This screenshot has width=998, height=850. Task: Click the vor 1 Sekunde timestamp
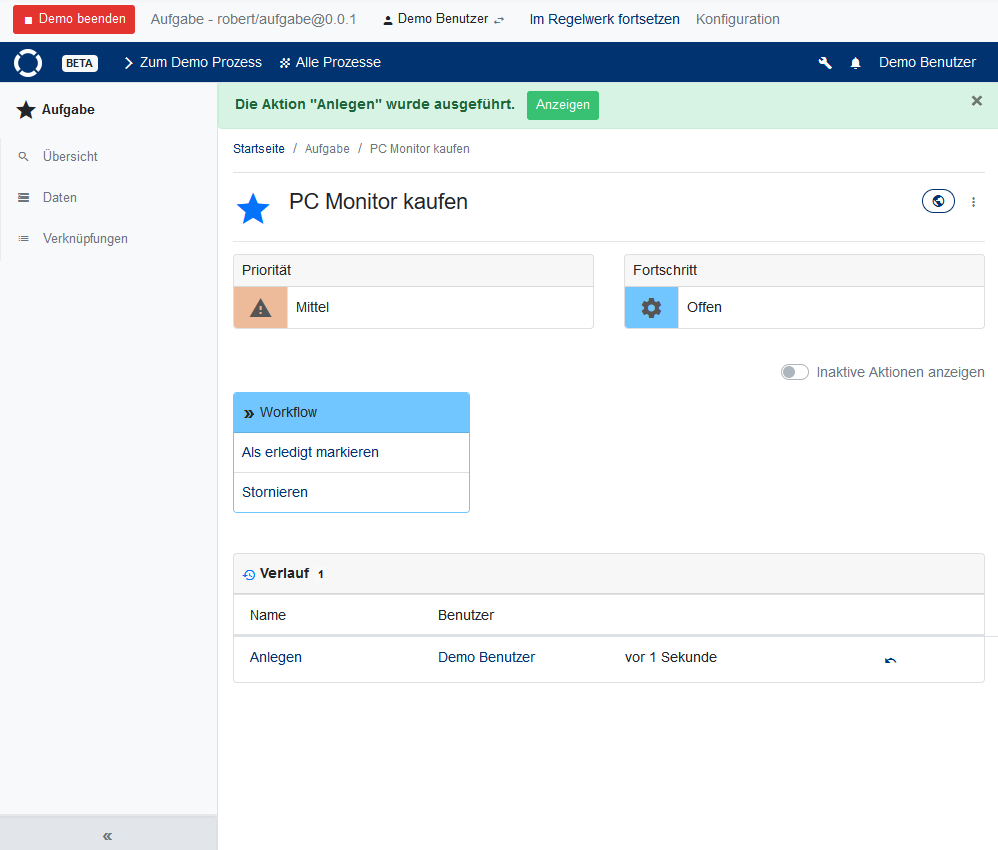coord(671,657)
